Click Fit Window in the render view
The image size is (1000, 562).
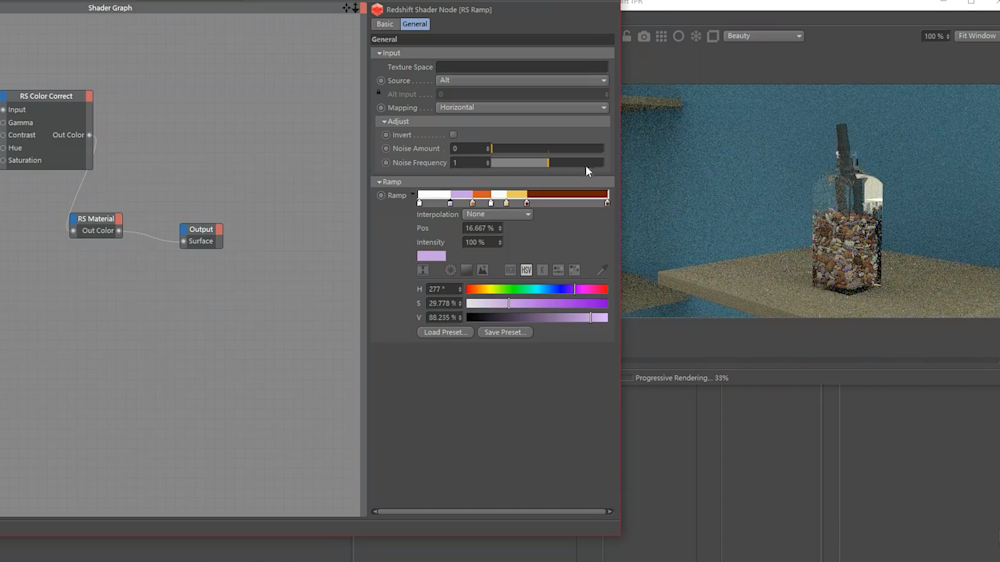pos(976,36)
